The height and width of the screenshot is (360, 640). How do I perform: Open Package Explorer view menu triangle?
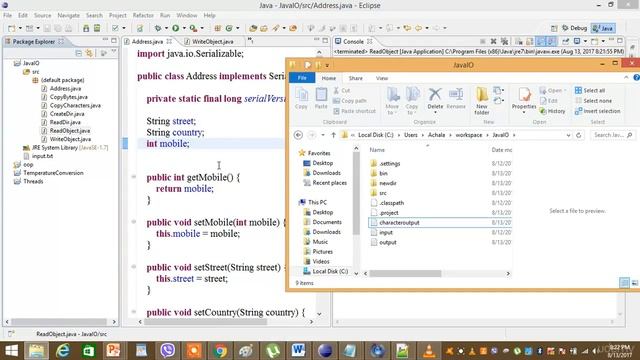tap(114, 52)
